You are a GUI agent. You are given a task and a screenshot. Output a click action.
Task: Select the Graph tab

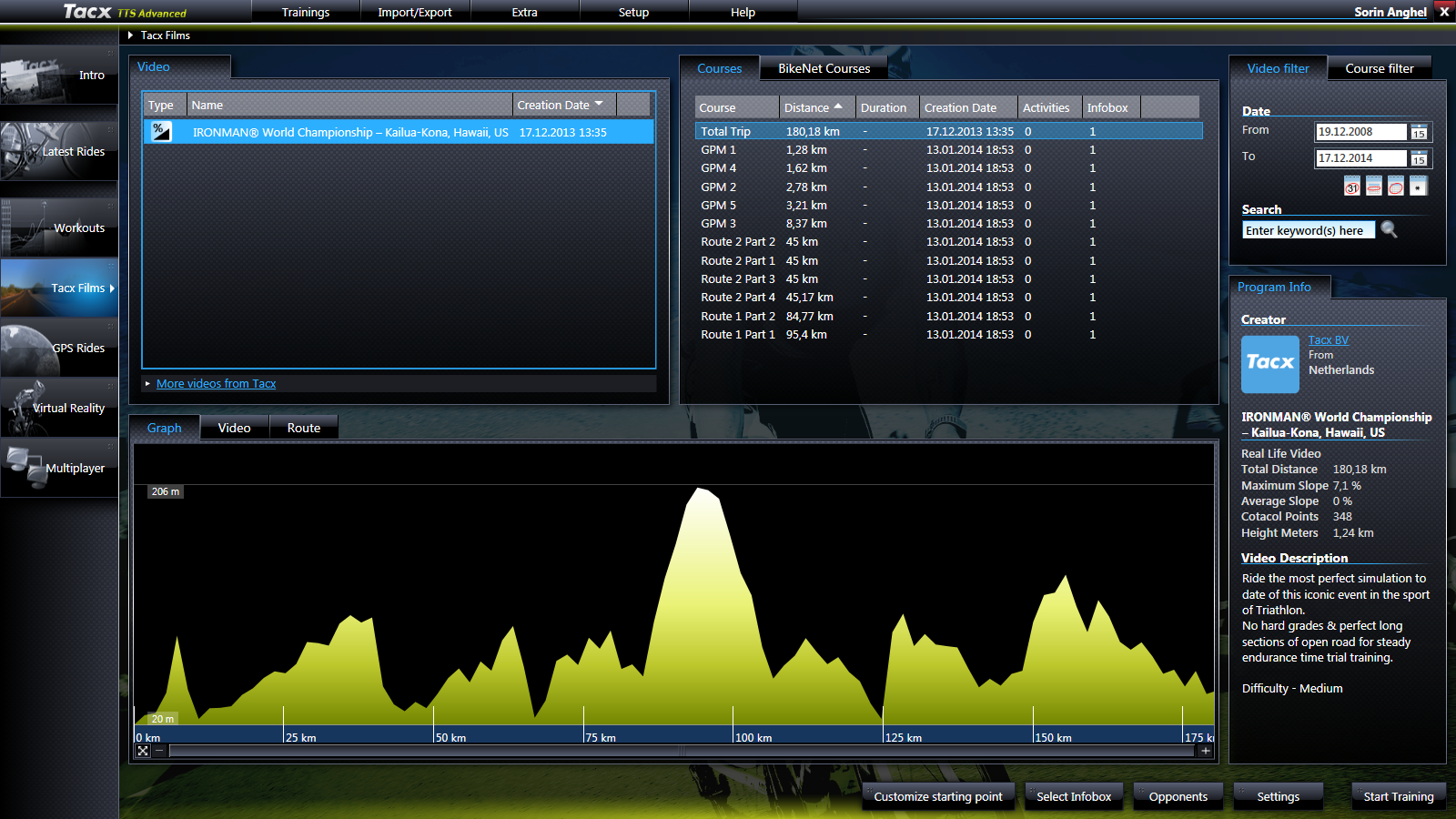coord(165,428)
